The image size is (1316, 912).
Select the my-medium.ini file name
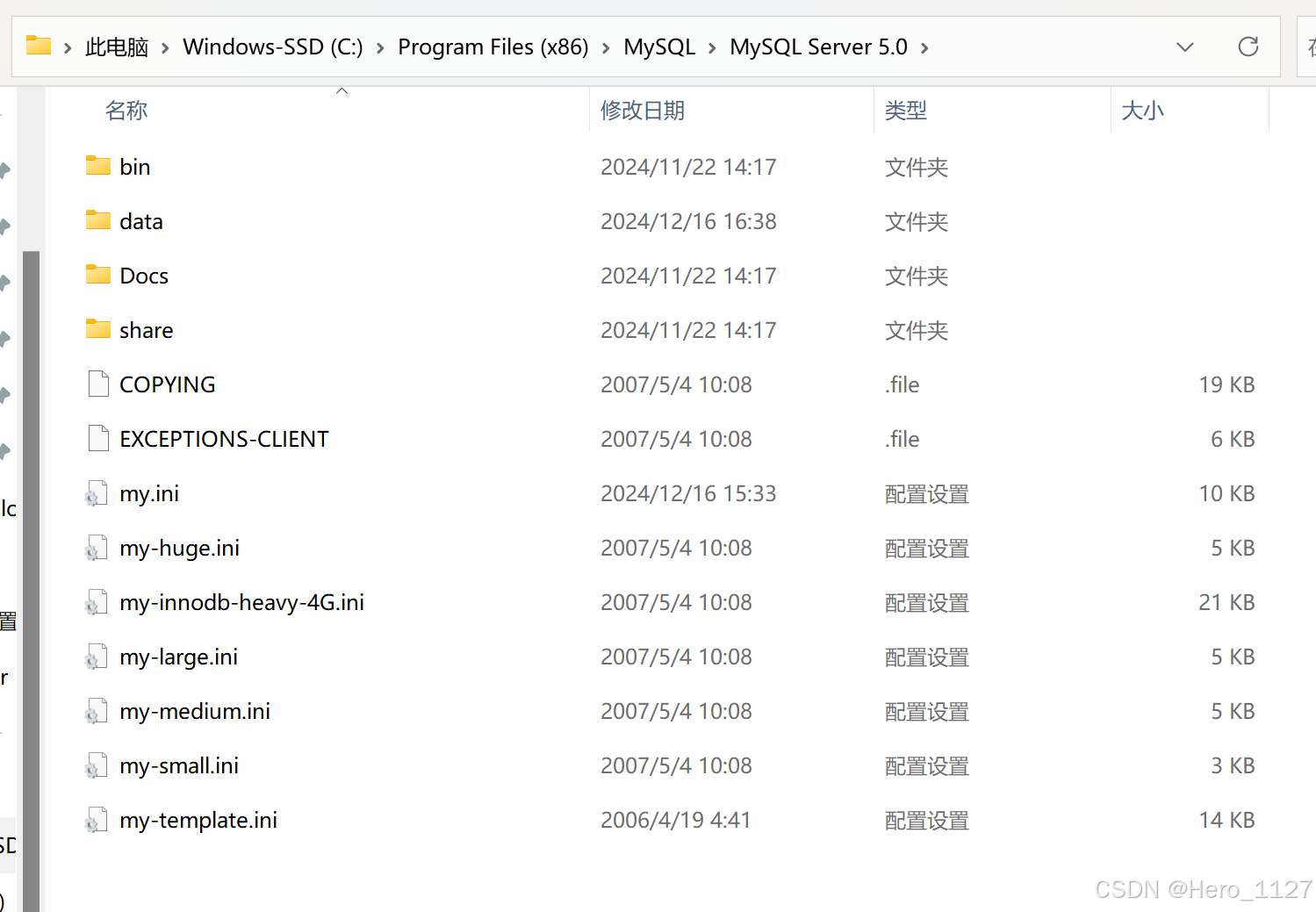[195, 711]
